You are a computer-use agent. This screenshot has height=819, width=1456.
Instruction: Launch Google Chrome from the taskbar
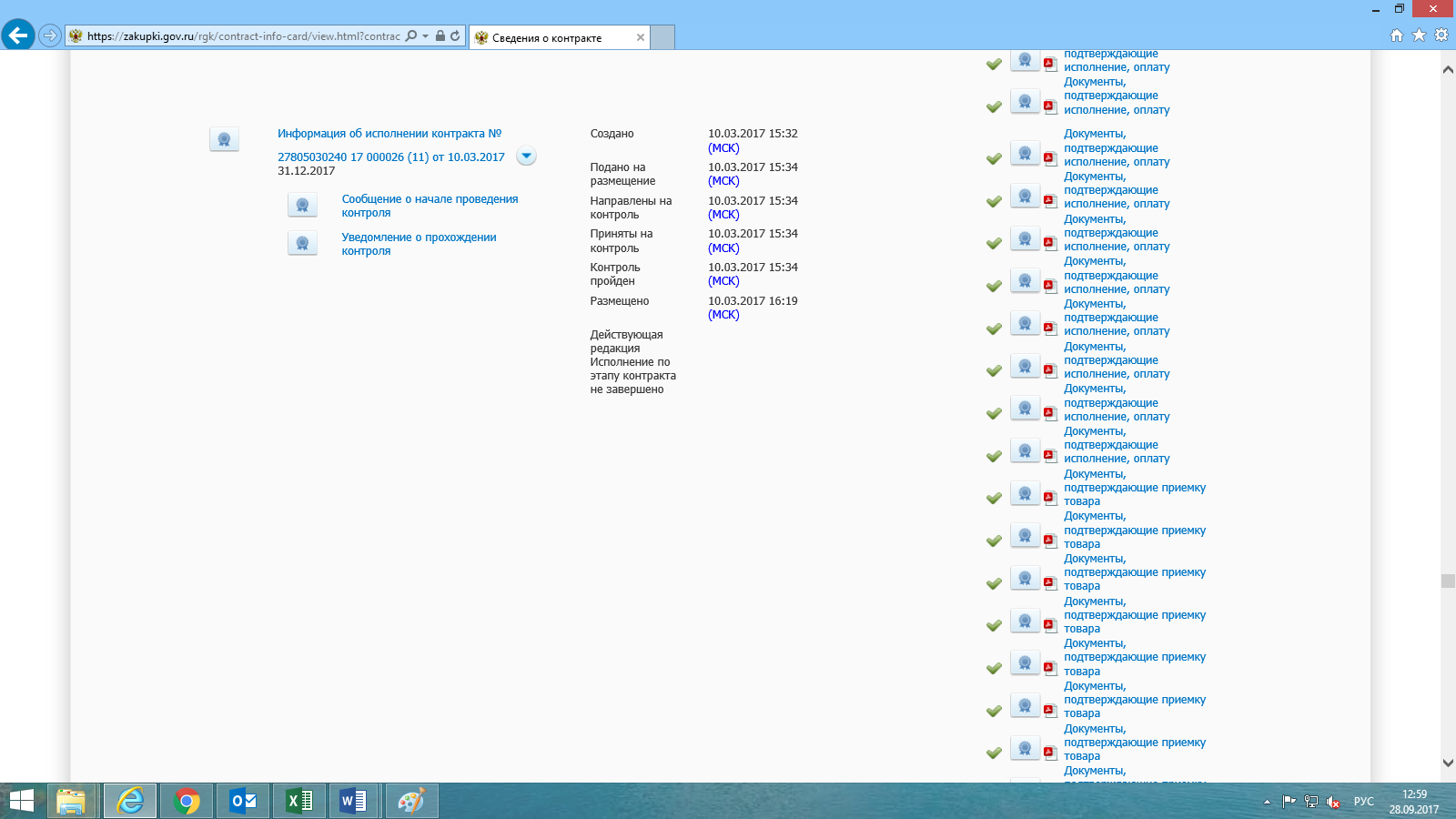coord(187,801)
